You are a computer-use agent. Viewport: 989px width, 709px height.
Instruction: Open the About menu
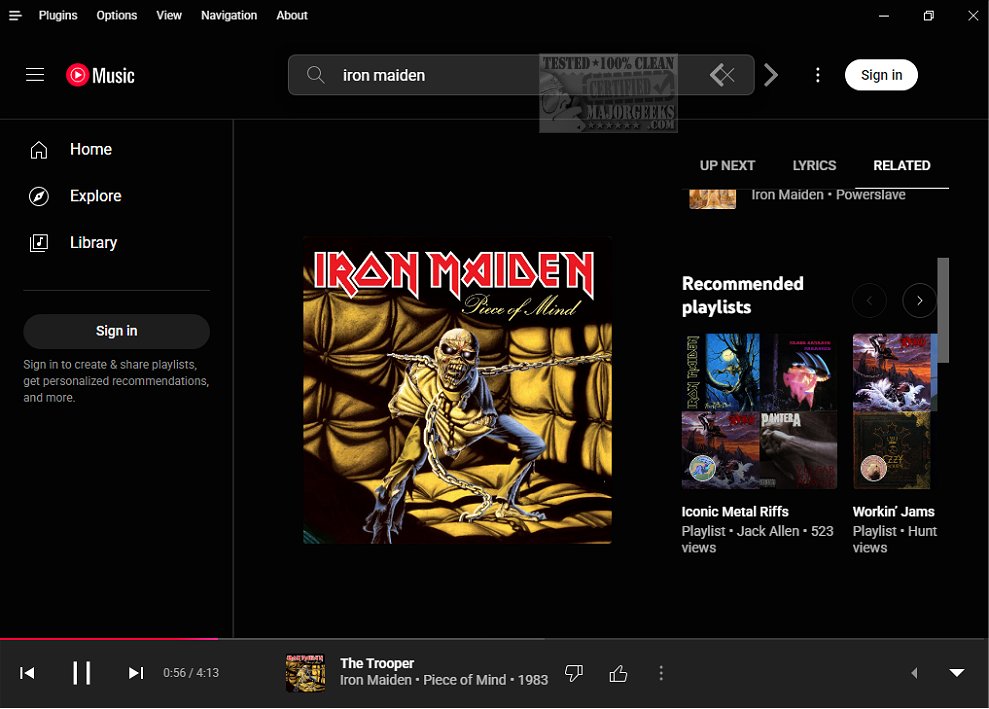point(292,15)
